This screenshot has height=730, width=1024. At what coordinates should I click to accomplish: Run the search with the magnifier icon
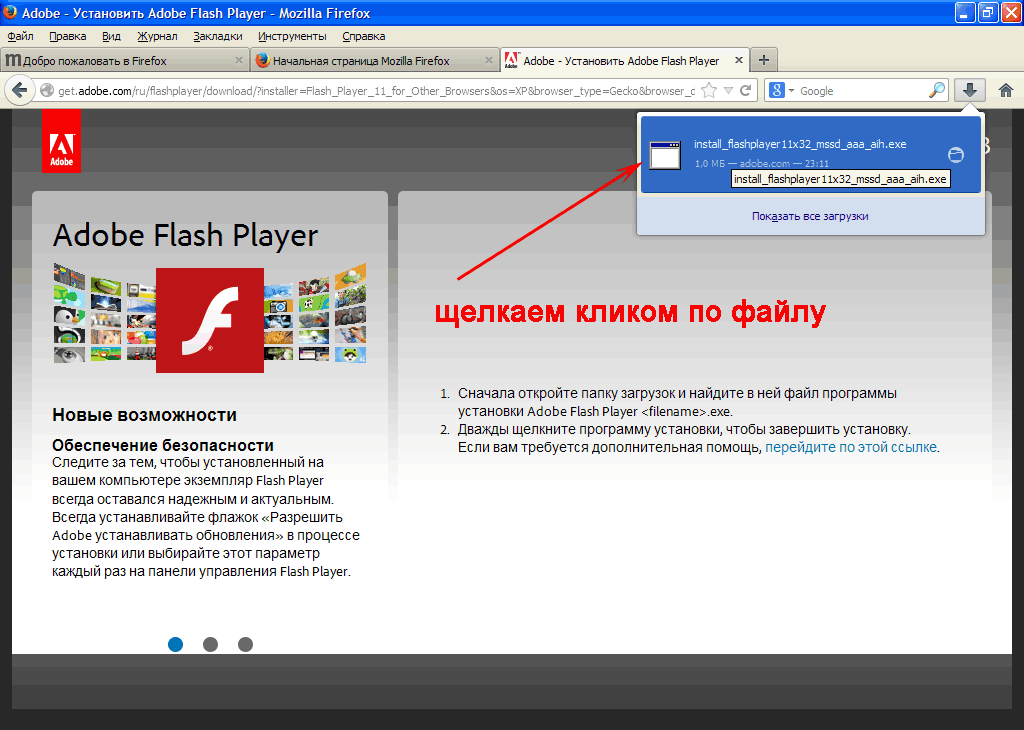(936, 90)
